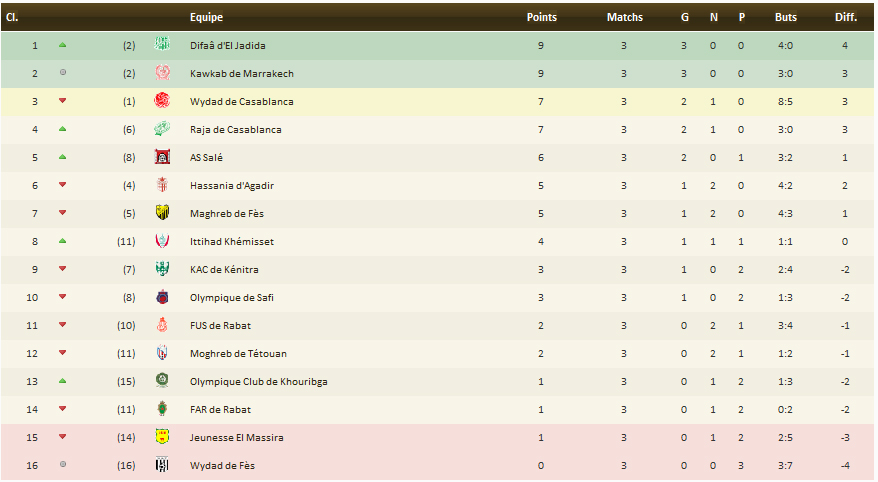The image size is (878, 482).
Task: Click the Olympique de Safi club logo
Action: click(x=162, y=297)
